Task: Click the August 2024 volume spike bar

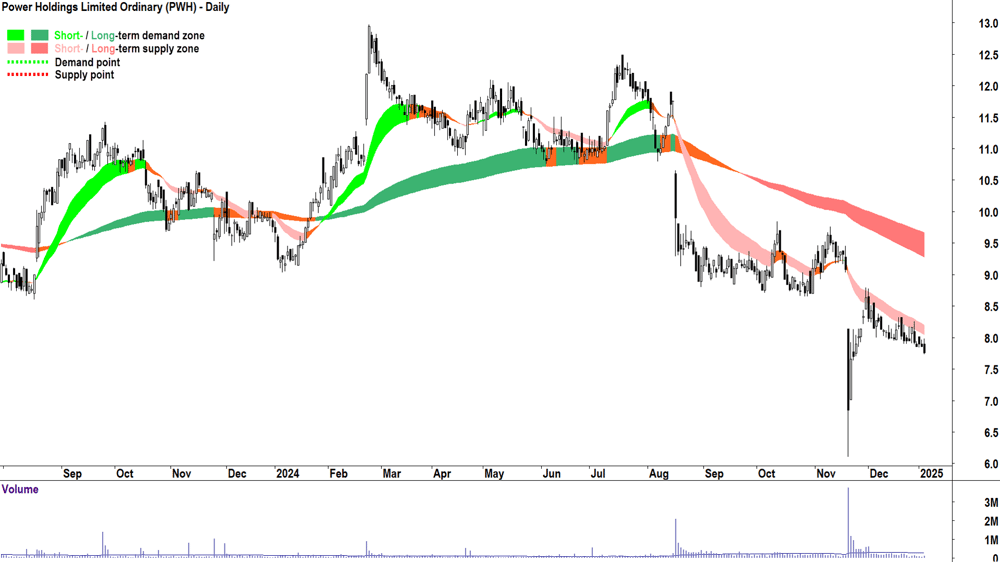Action: [x=675, y=538]
